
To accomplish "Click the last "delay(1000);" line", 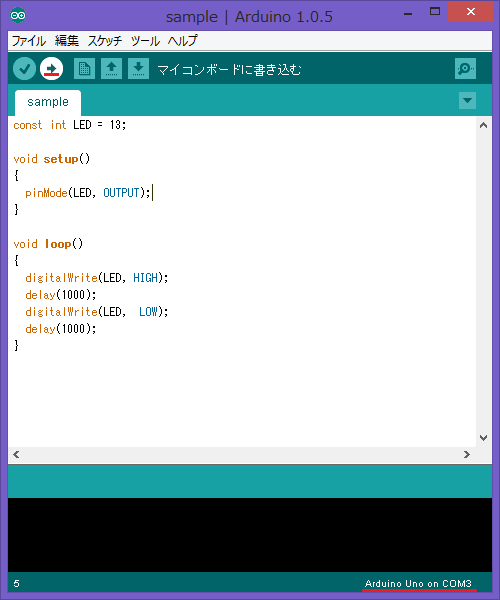I will click(61, 329).
